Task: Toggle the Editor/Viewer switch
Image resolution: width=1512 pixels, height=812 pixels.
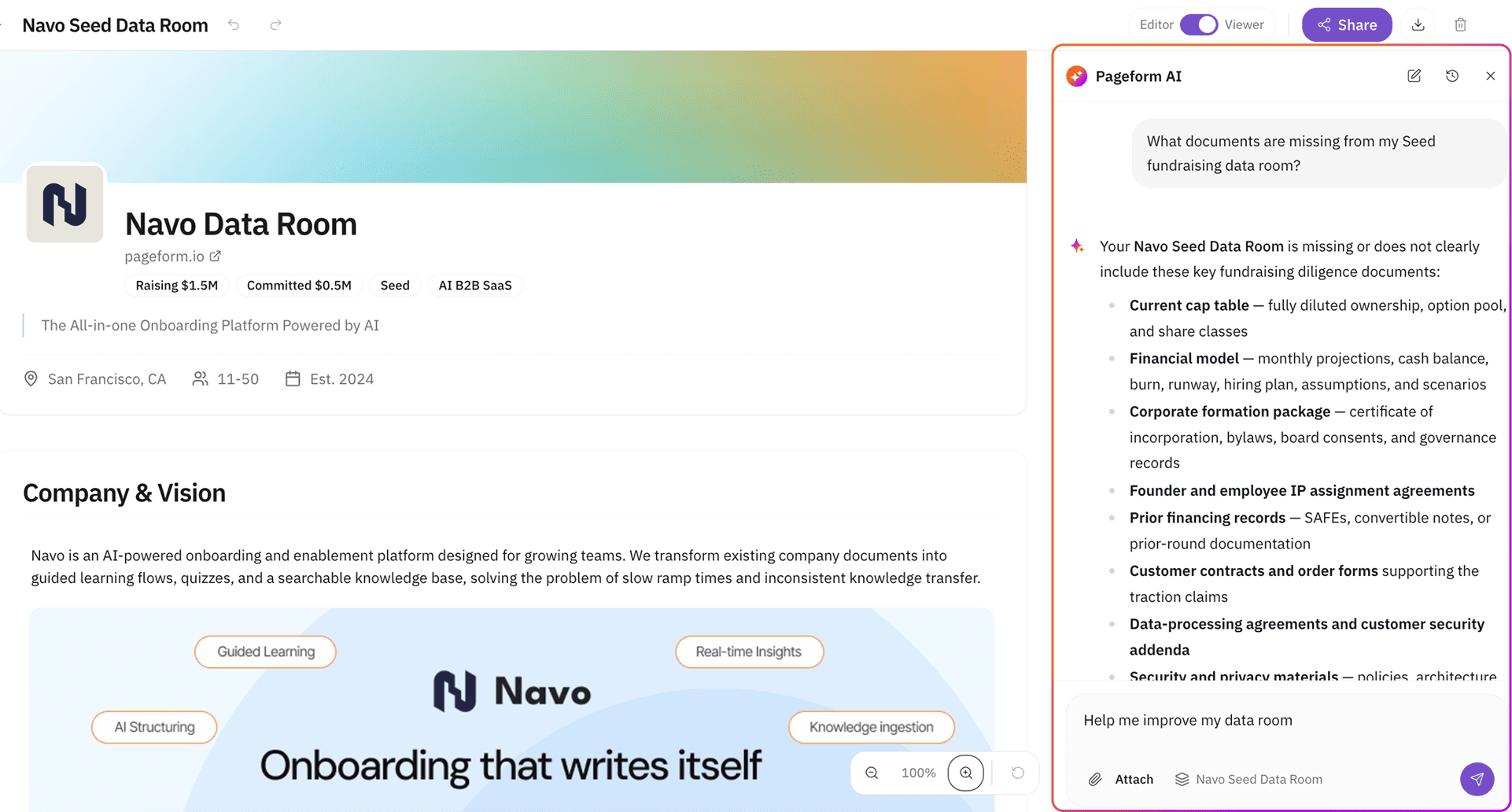Action: pos(1199,24)
